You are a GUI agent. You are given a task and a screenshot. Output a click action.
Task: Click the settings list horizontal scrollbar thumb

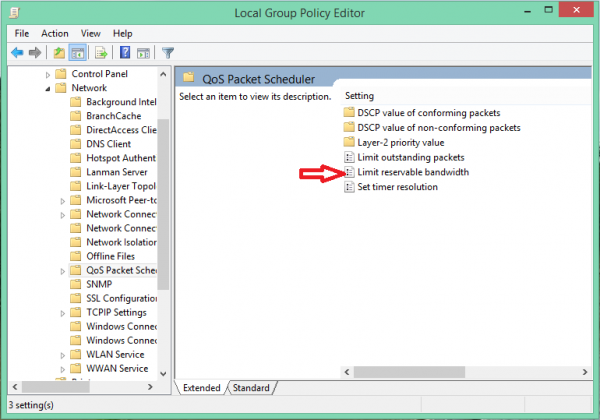click(x=409, y=372)
